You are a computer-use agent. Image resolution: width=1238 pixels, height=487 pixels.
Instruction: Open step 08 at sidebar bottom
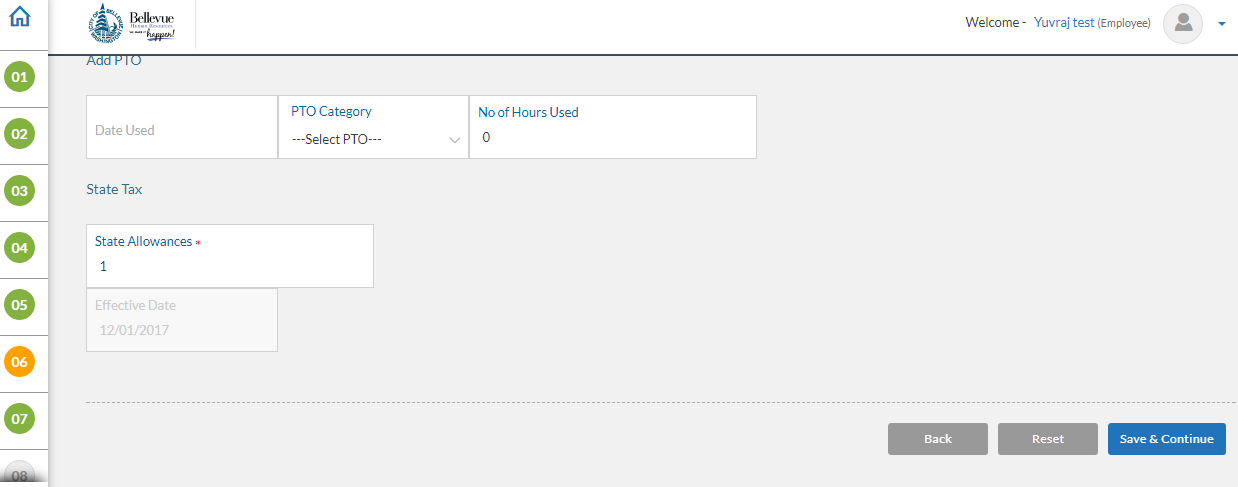[x=19, y=474]
